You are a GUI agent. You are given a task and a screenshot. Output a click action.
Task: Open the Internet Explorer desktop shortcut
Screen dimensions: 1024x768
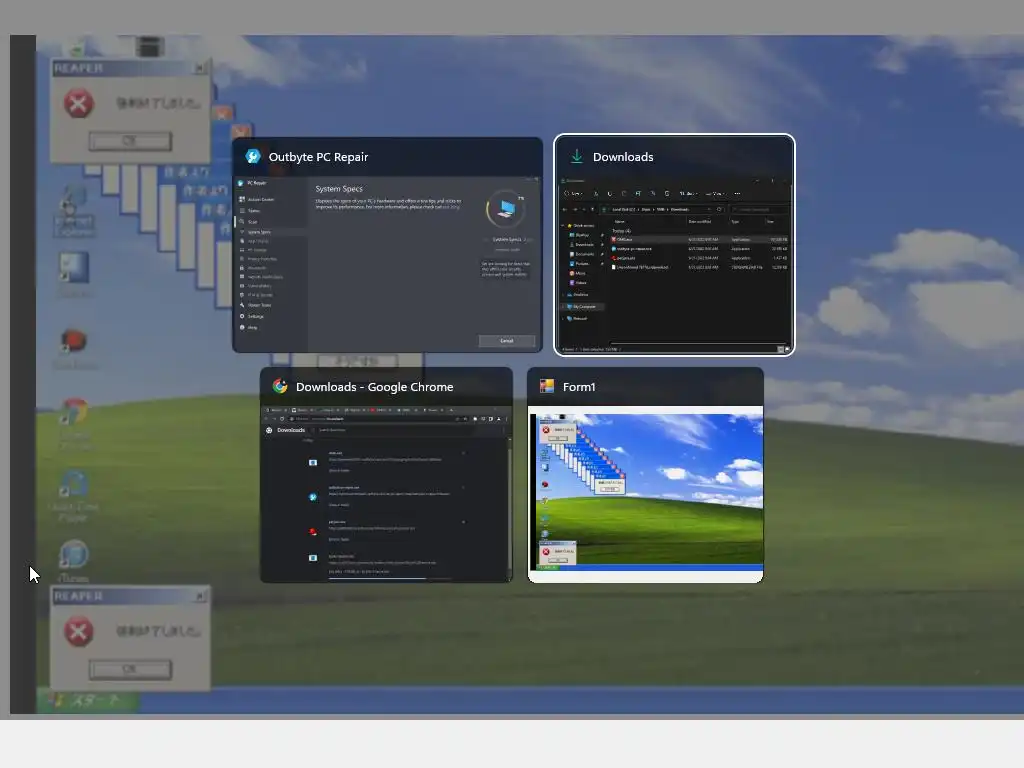[x=74, y=210]
